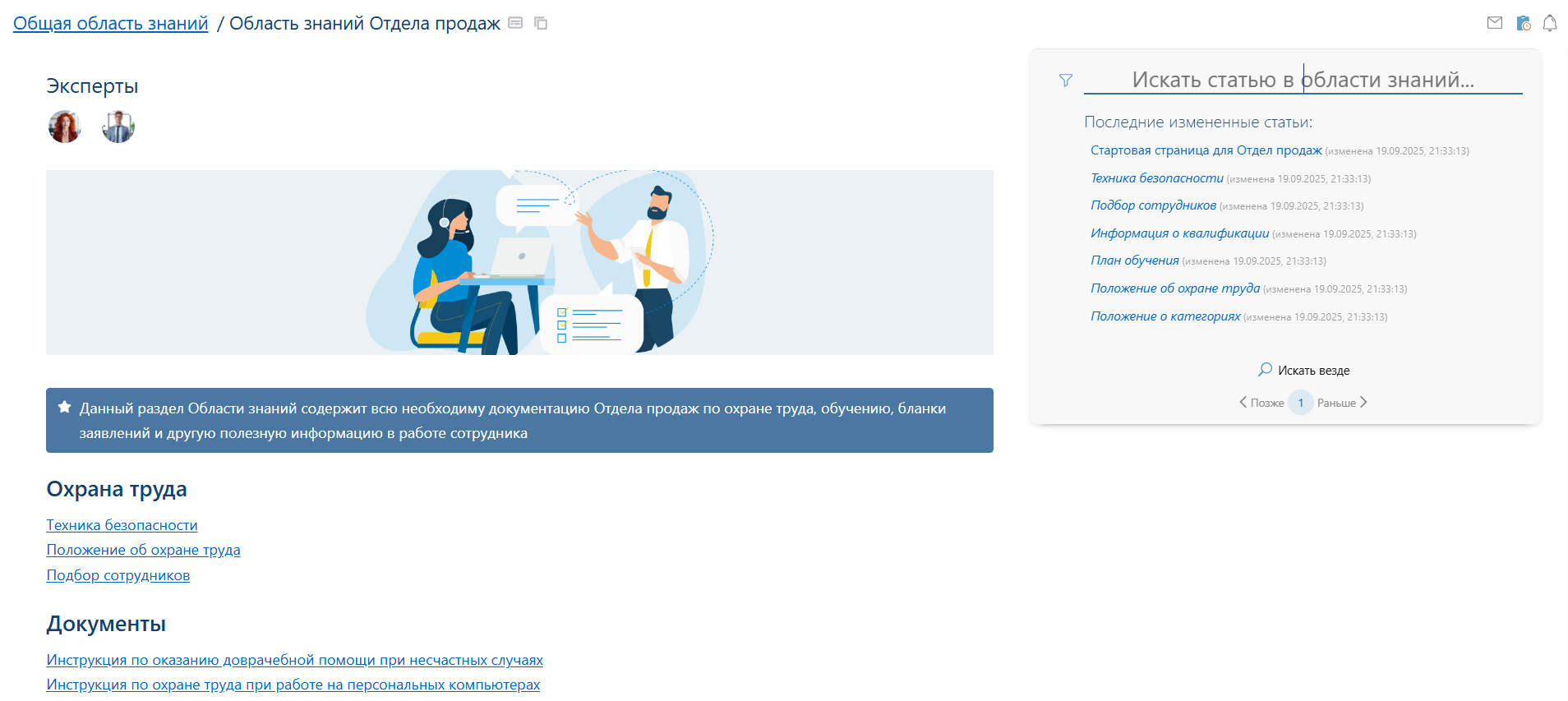
Task: Open the clipboard with clock icon
Action: coord(1523,23)
